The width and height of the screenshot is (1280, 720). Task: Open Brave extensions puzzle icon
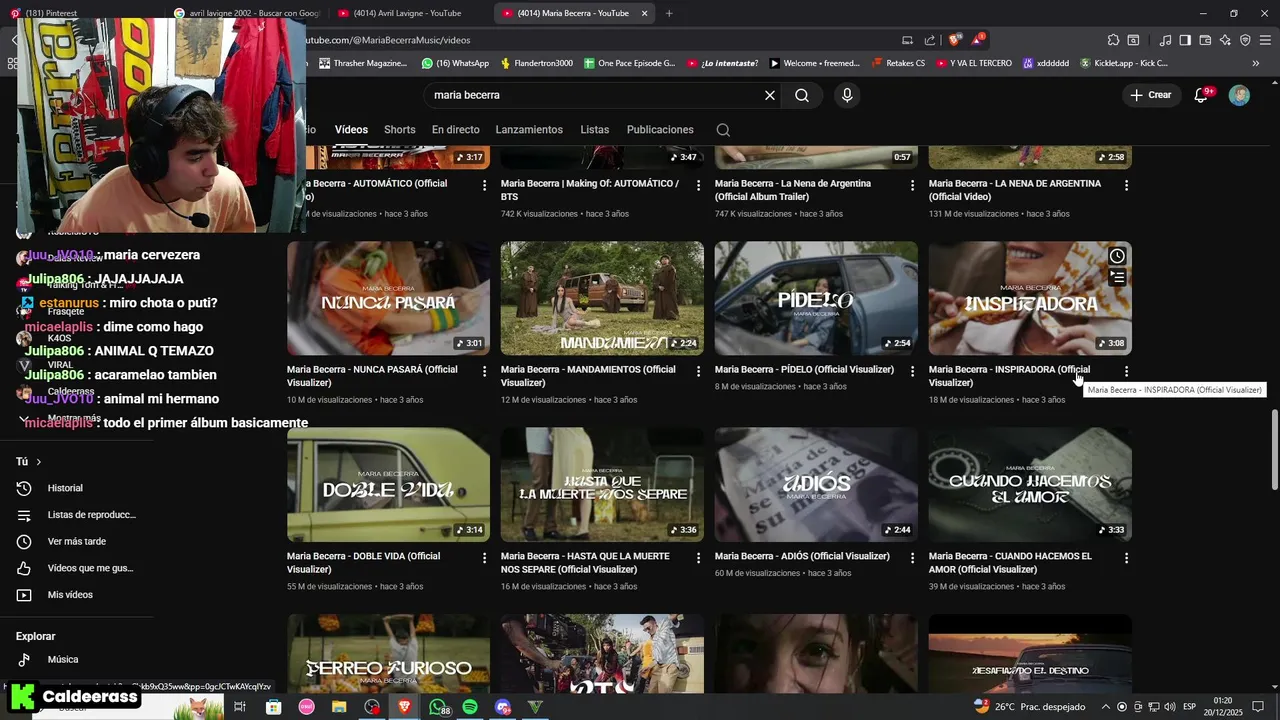tap(1113, 40)
